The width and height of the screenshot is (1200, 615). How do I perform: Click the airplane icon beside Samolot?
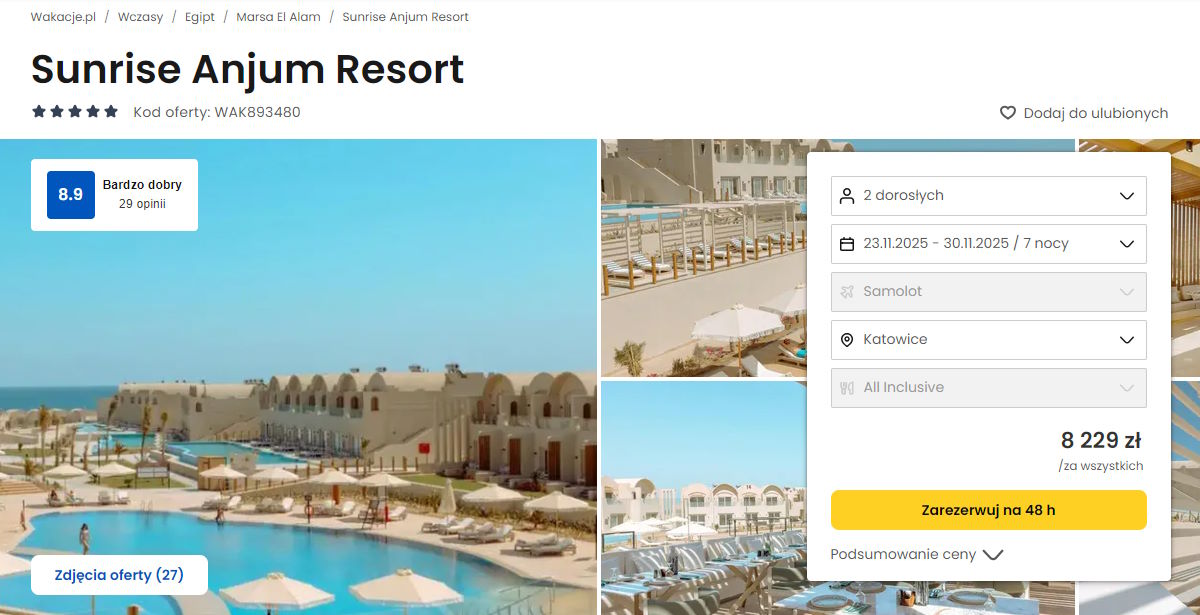coord(847,291)
